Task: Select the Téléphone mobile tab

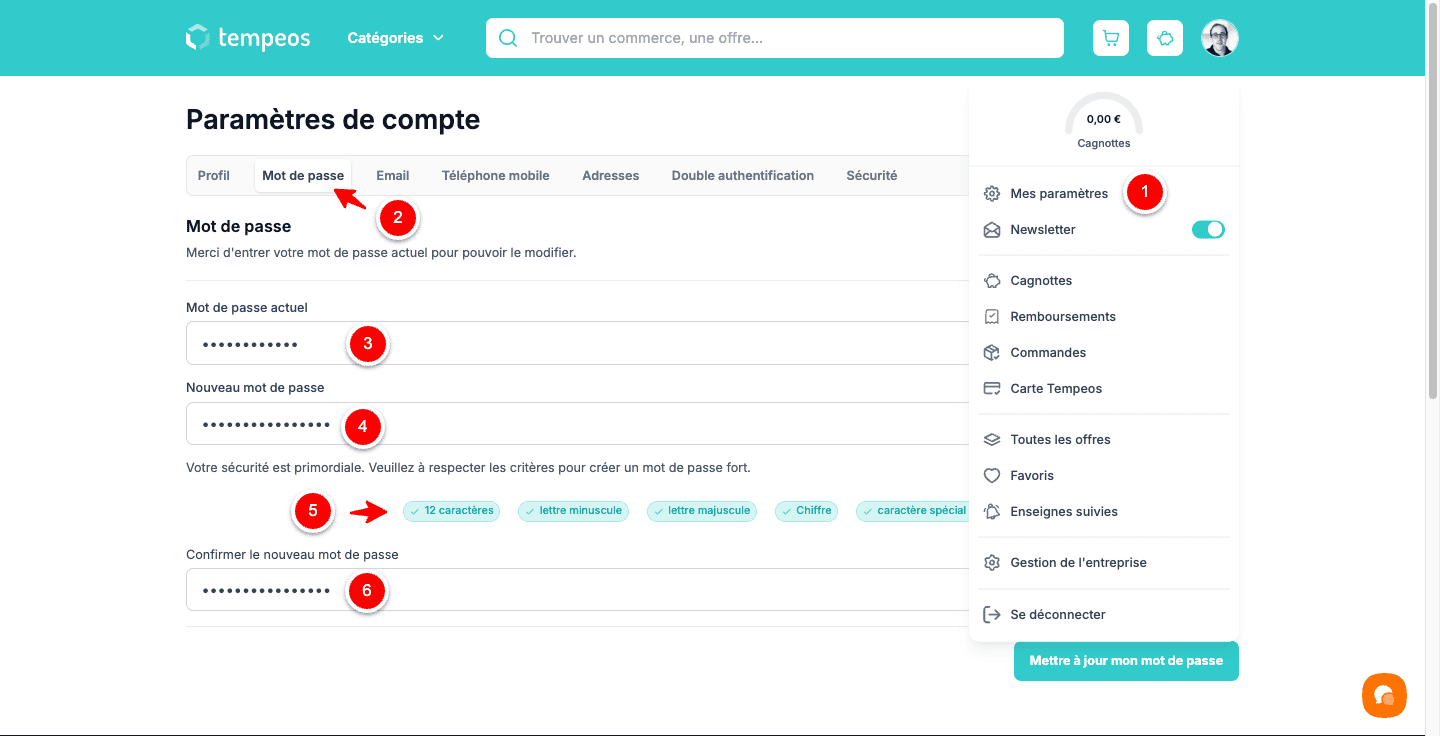Action: [x=495, y=175]
